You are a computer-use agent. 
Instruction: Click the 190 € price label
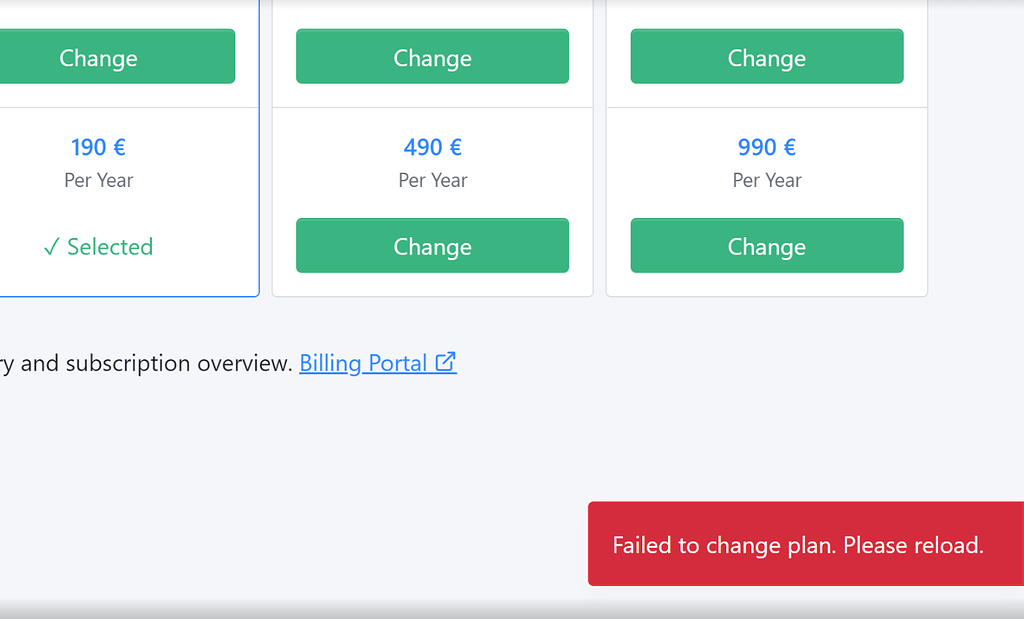point(98,147)
